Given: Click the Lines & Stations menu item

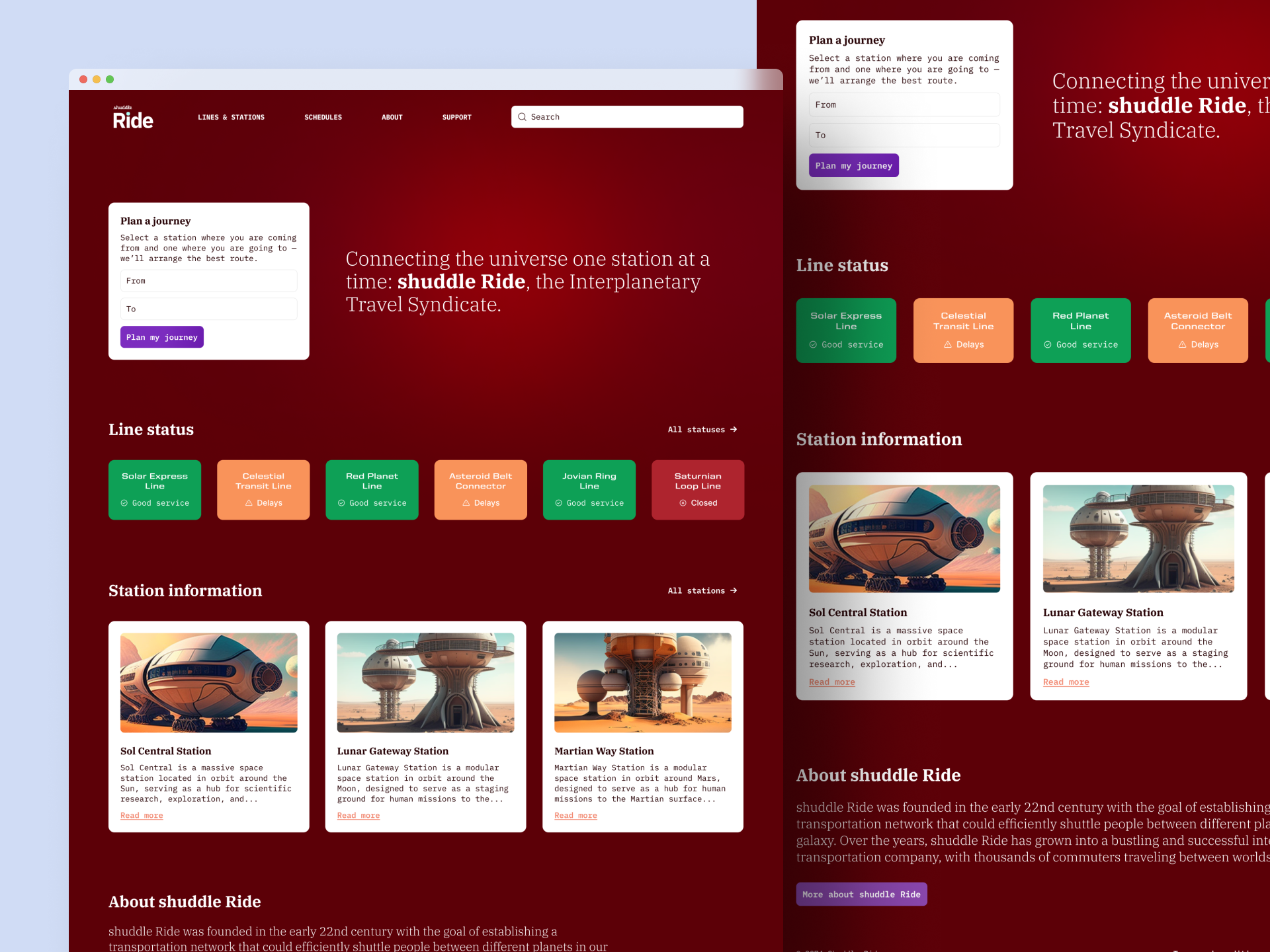Looking at the screenshot, I should (231, 117).
